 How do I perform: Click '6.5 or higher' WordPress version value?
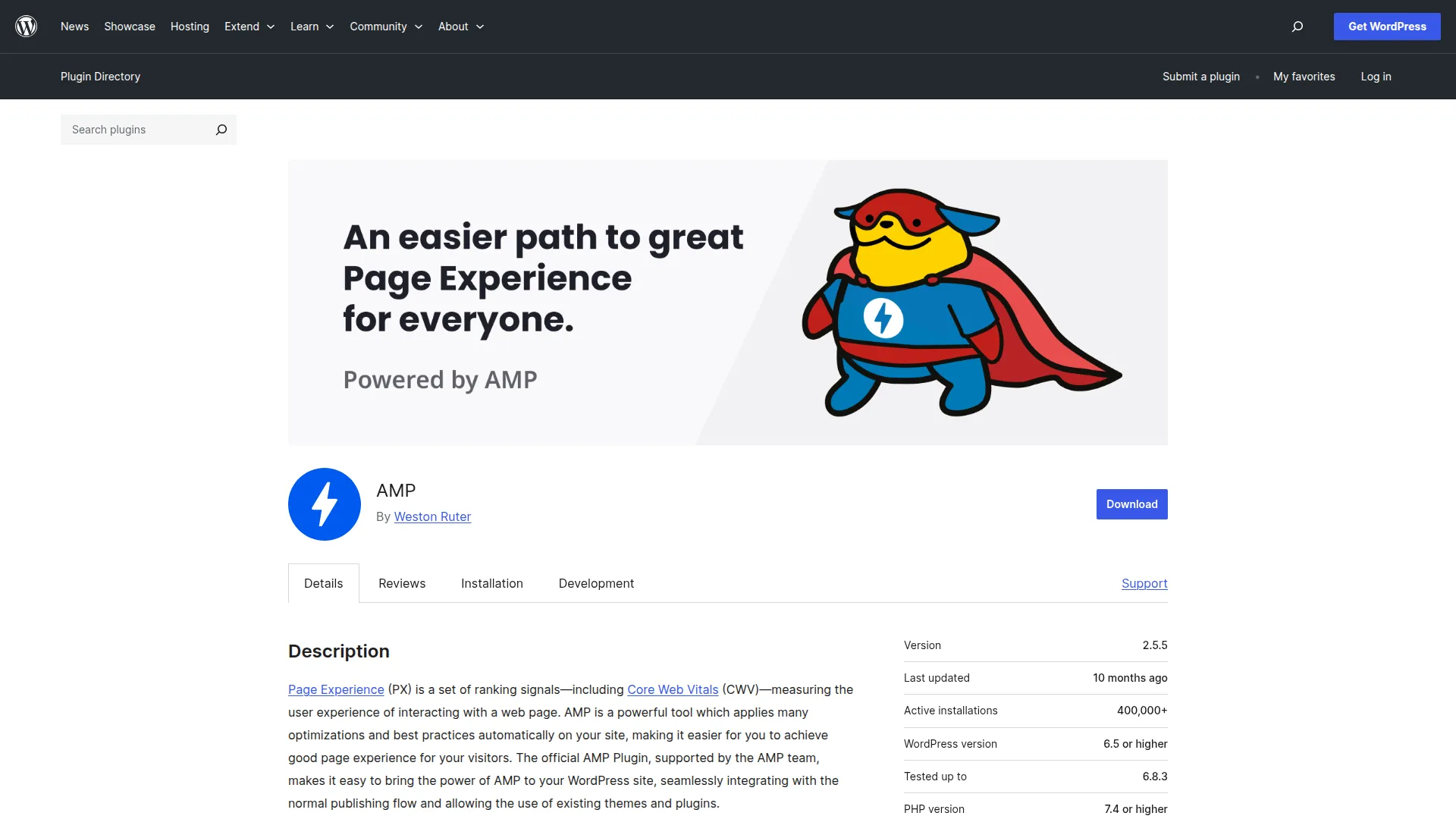pos(1135,744)
